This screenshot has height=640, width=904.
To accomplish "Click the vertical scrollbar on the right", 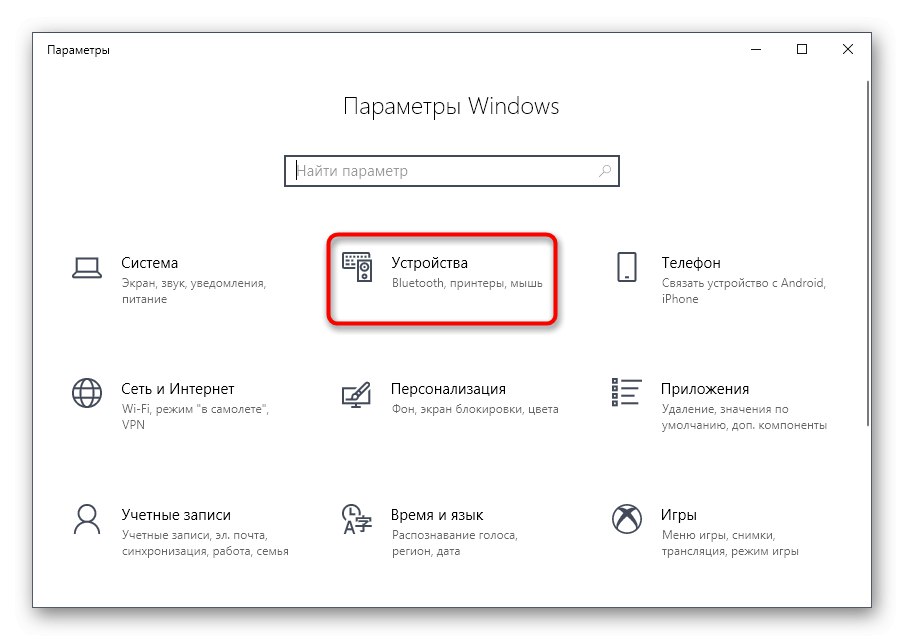I will click(868, 254).
